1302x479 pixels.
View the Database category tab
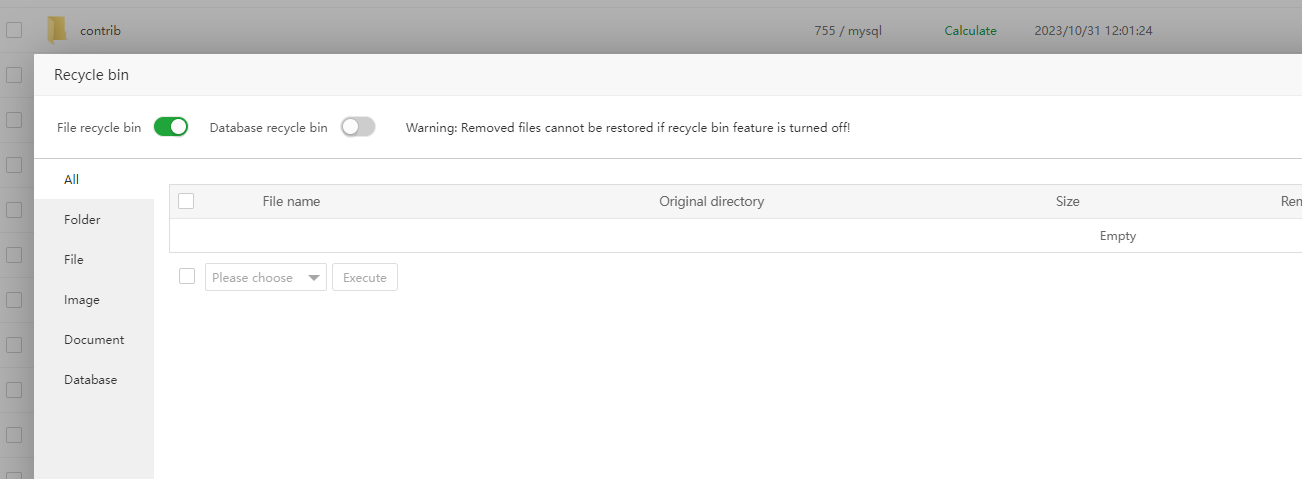click(x=90, y=380)
